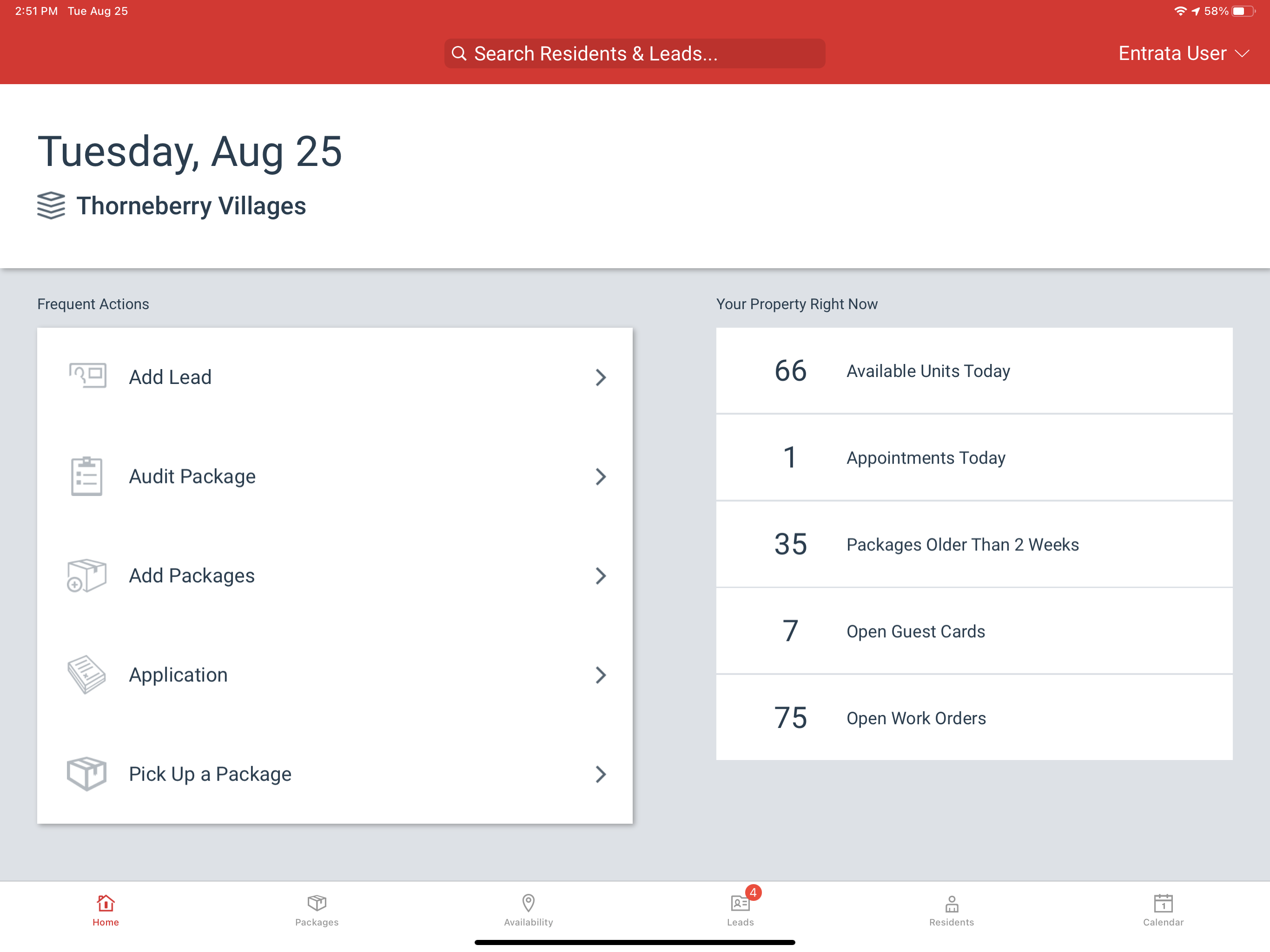Click the chevron on Add Lead row
The height and width of the screenshot is (952, 1270).
(601, 377)
